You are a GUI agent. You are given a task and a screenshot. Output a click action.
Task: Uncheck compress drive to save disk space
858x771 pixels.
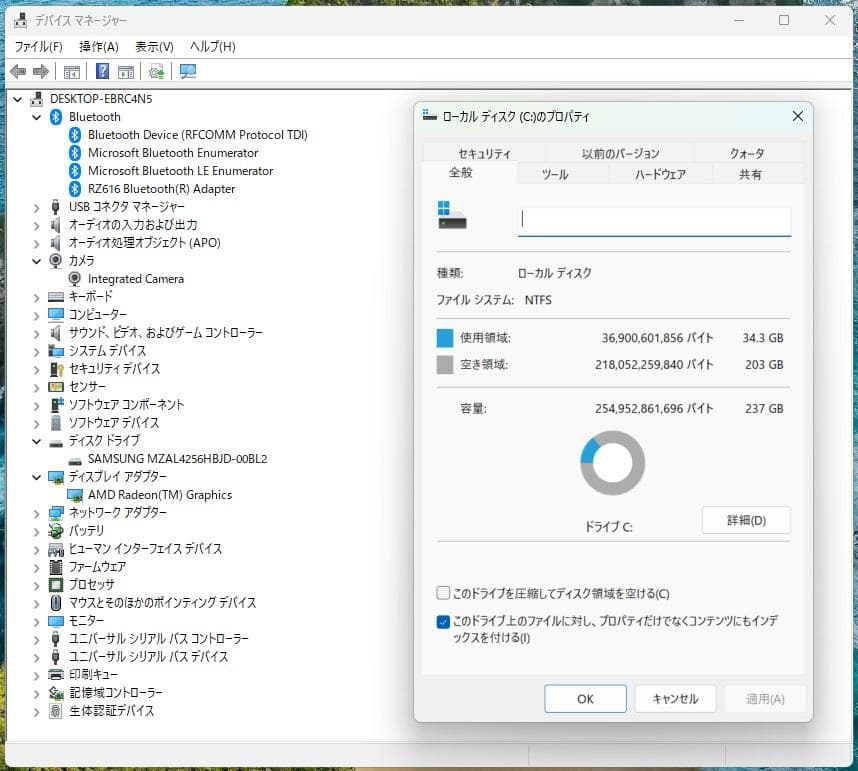(x=442, y=592)
